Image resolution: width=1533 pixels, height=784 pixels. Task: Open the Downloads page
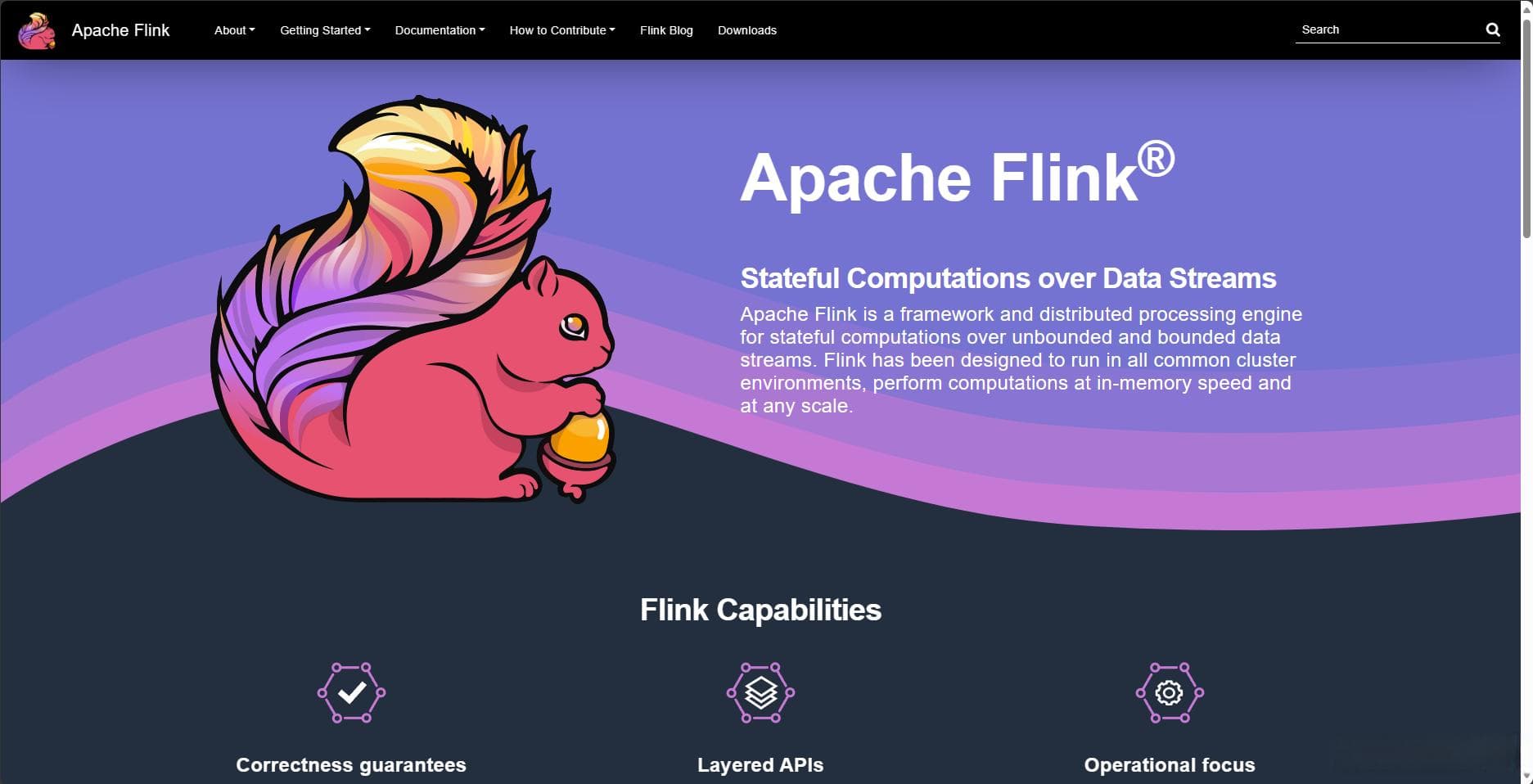click(x=747, y=30)
